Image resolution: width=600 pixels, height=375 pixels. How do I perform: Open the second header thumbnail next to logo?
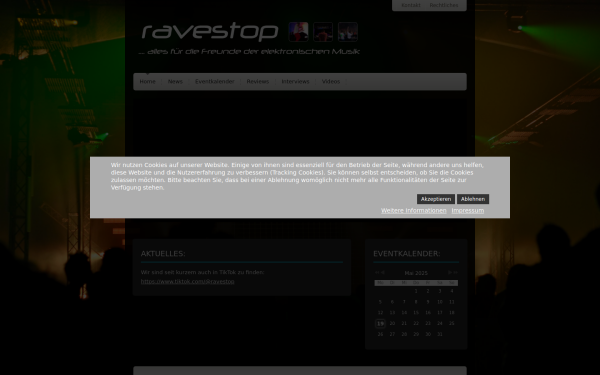[x=323, y=32]
